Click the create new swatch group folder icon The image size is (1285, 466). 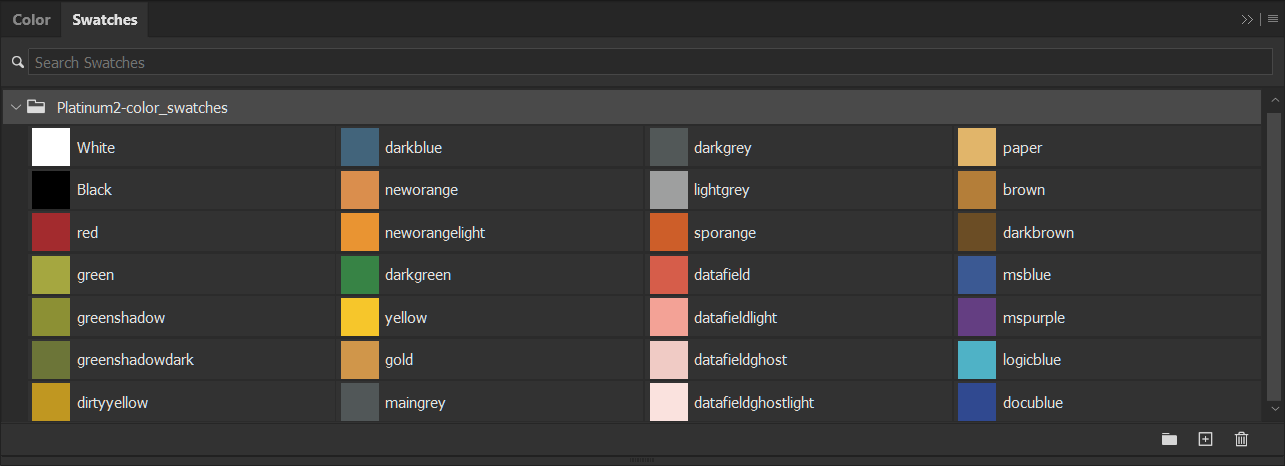tap(1169, 439)
